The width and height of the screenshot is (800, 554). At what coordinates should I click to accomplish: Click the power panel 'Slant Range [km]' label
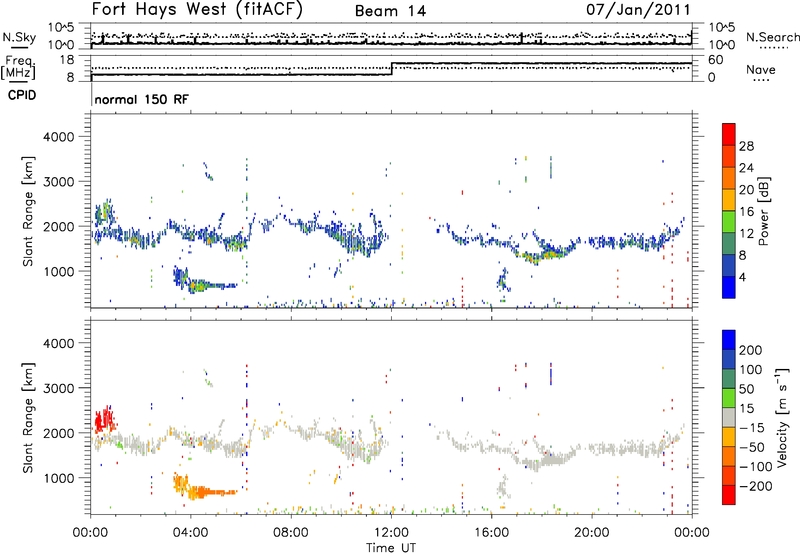click(28, 211)
